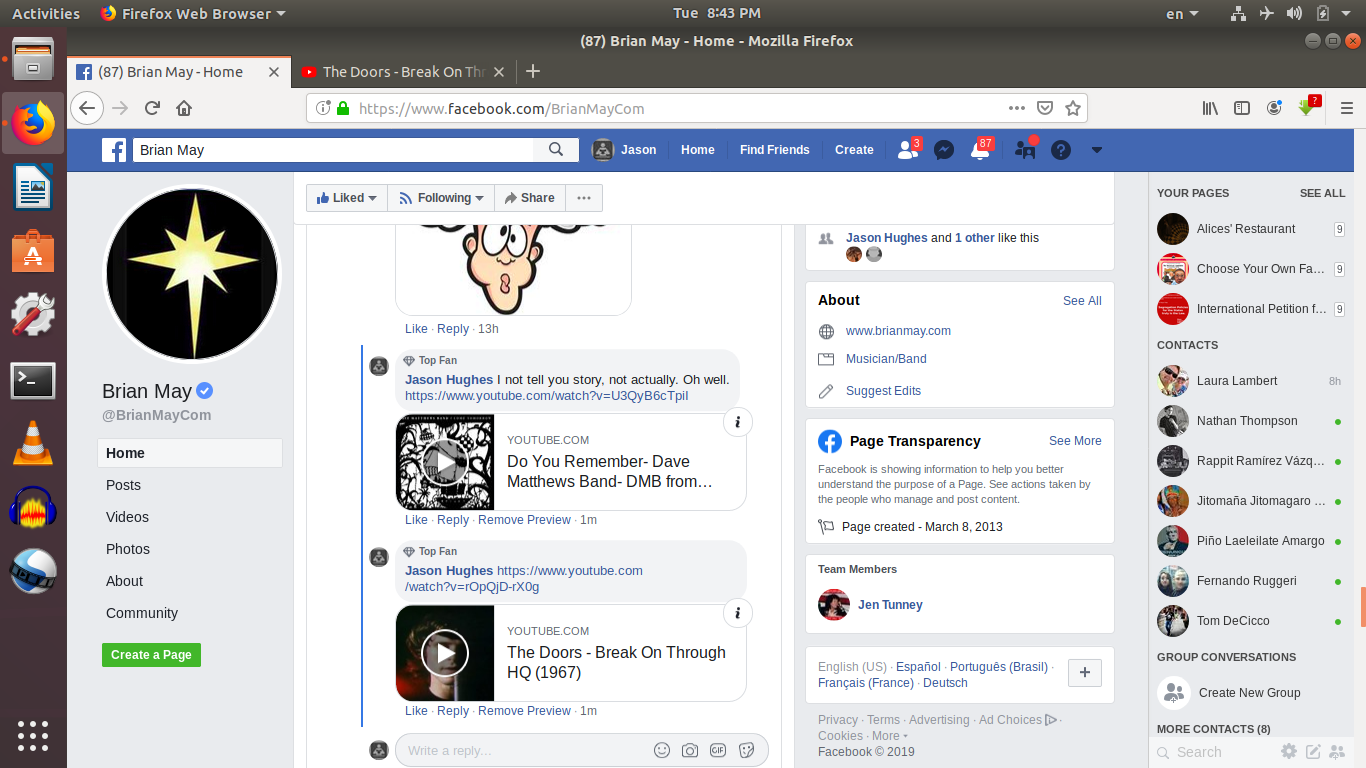Open Firefox Library icon
Screen dimensions: 1366x768
1210,108
